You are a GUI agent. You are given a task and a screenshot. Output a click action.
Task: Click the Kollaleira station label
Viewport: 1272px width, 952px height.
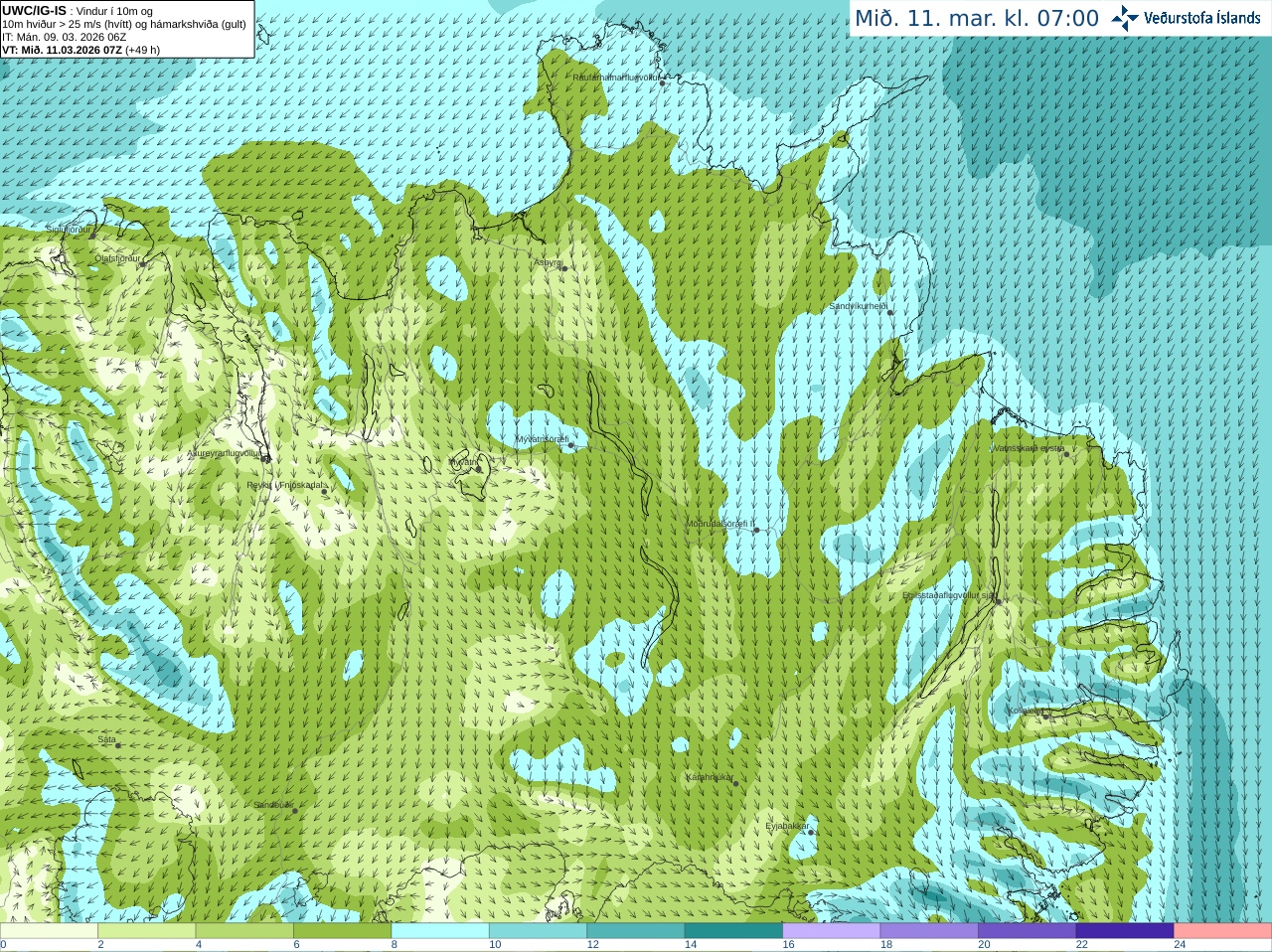tap(1025, 711)
